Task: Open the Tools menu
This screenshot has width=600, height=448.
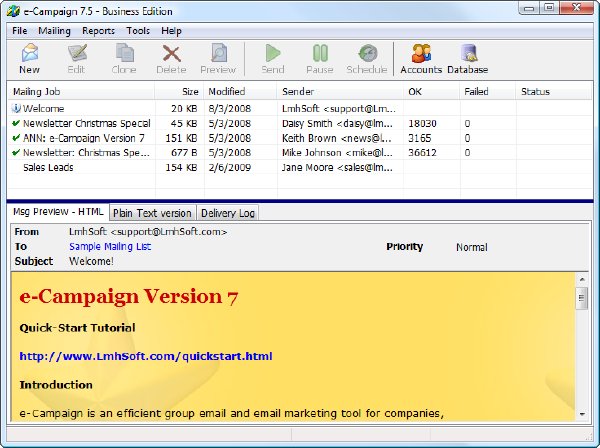Action: tap(138, 31)
